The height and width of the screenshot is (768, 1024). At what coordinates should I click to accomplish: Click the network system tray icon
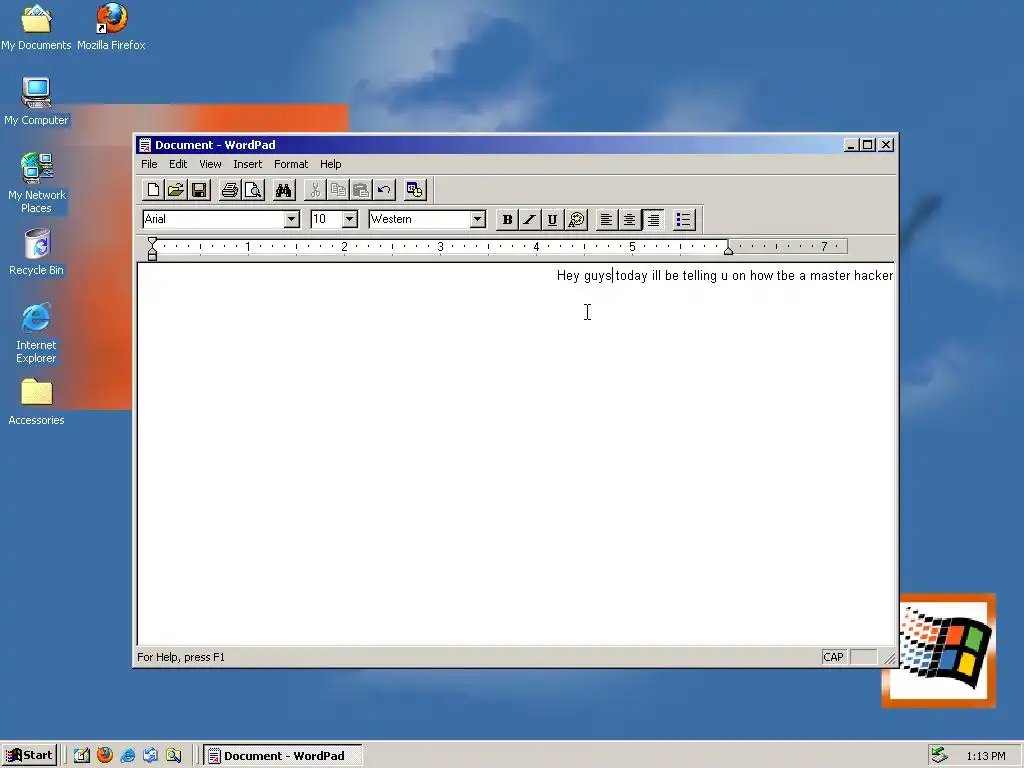(x=939, y=755)
